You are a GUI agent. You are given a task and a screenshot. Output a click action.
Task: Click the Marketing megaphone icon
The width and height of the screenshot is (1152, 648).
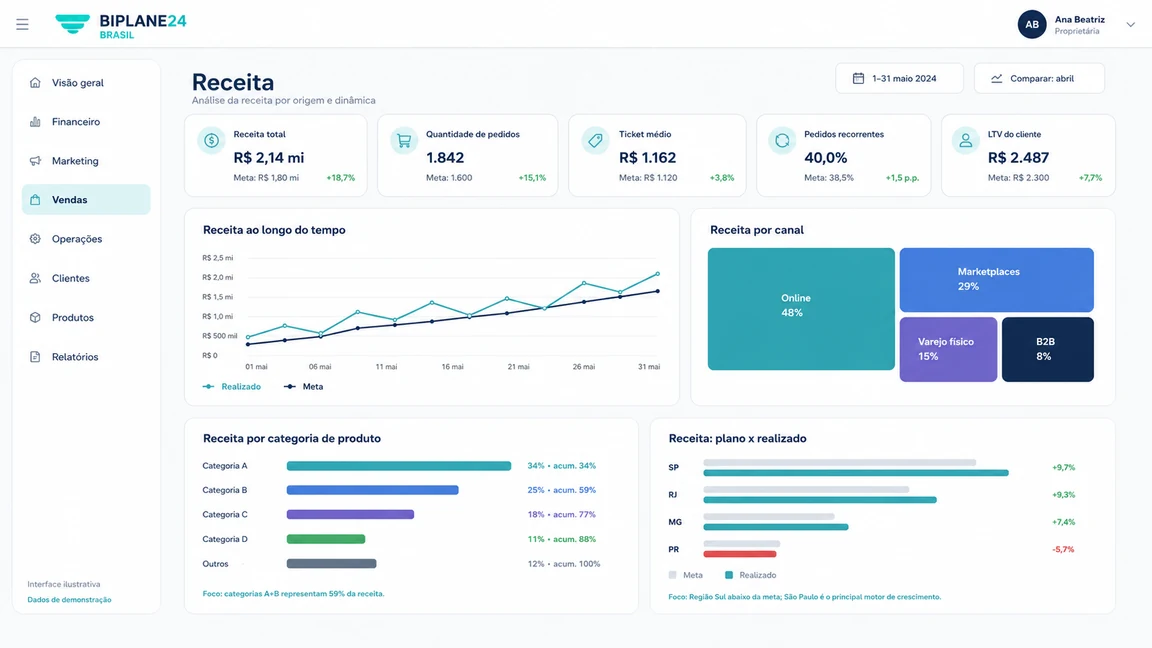tap(35, 161)
